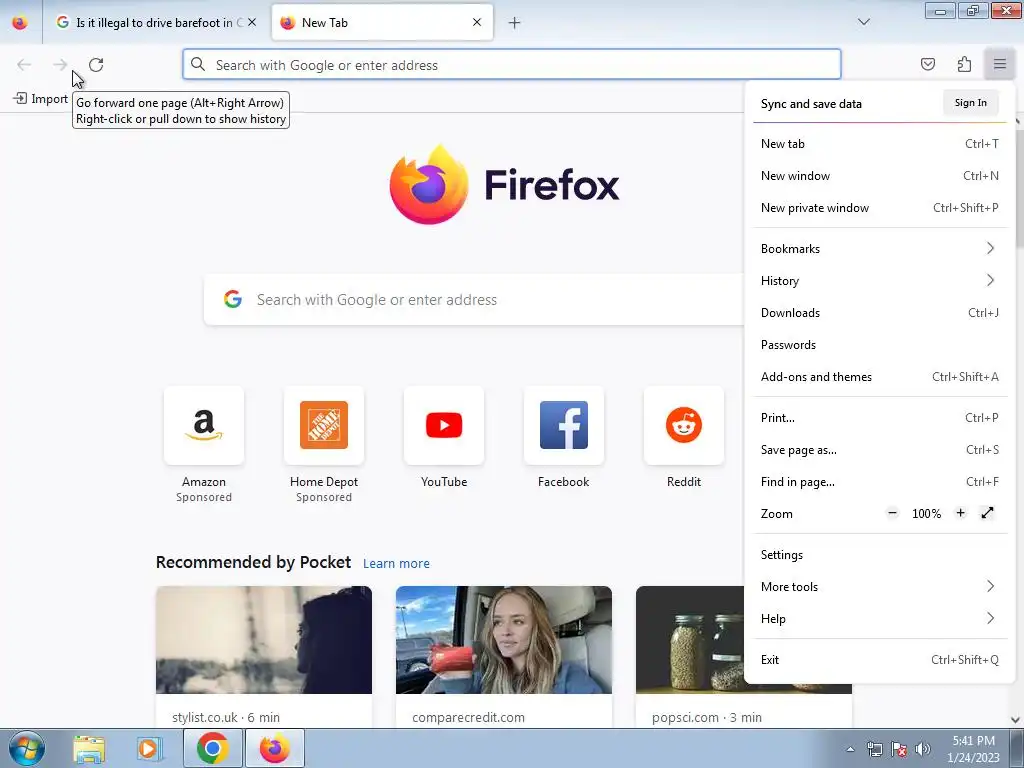Click the taskbar clock and date
The width and height of the screenshot is (1024, 768).
pos(973,749)
